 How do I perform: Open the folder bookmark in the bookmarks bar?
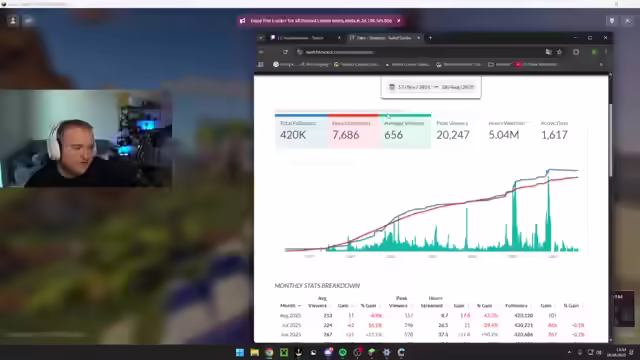(x=500, y=64)
